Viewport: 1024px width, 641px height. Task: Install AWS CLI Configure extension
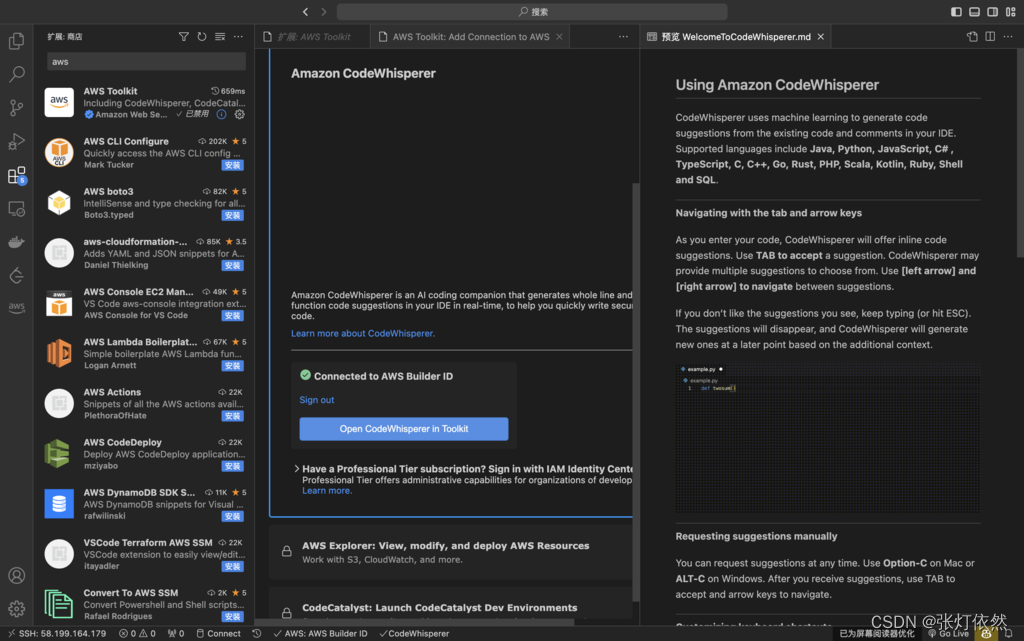232,165
